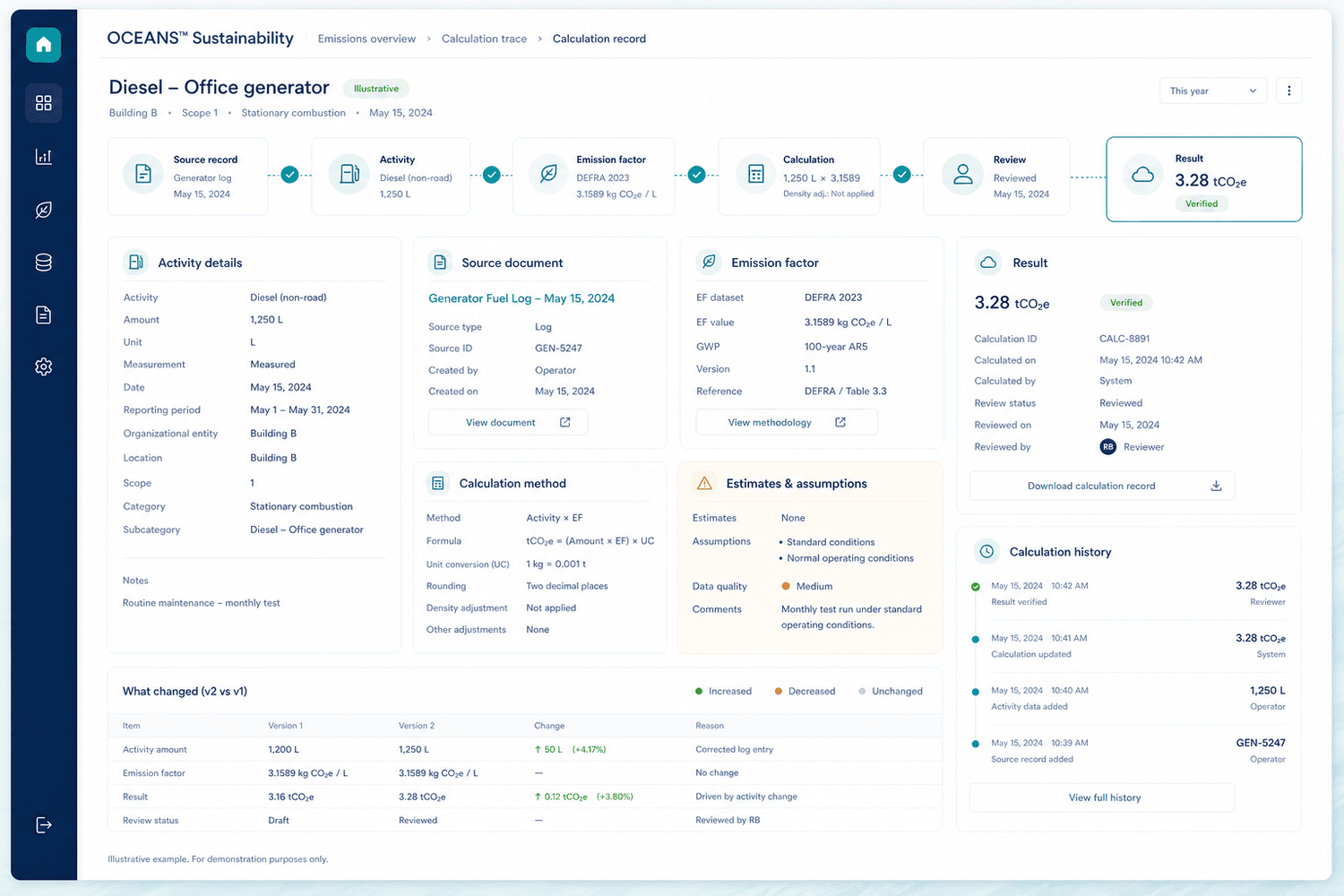Go to Calculation trace breadcrumb

coord(484,39)
